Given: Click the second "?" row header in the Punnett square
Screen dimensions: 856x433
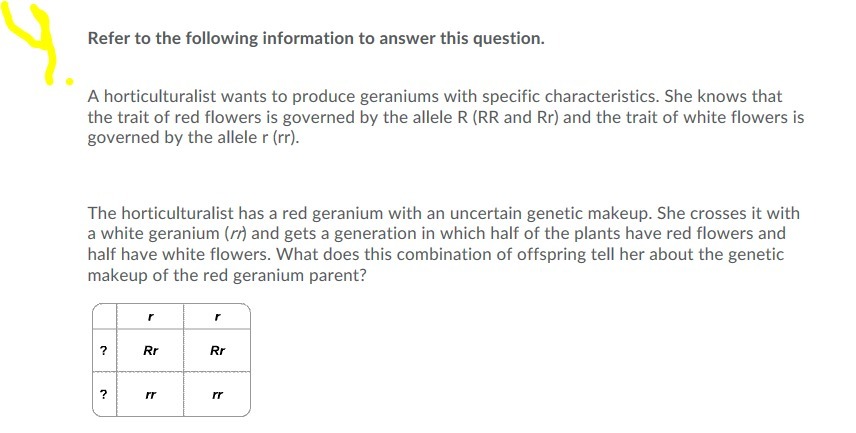Looking at the screenshot, I should pos(102,396).
